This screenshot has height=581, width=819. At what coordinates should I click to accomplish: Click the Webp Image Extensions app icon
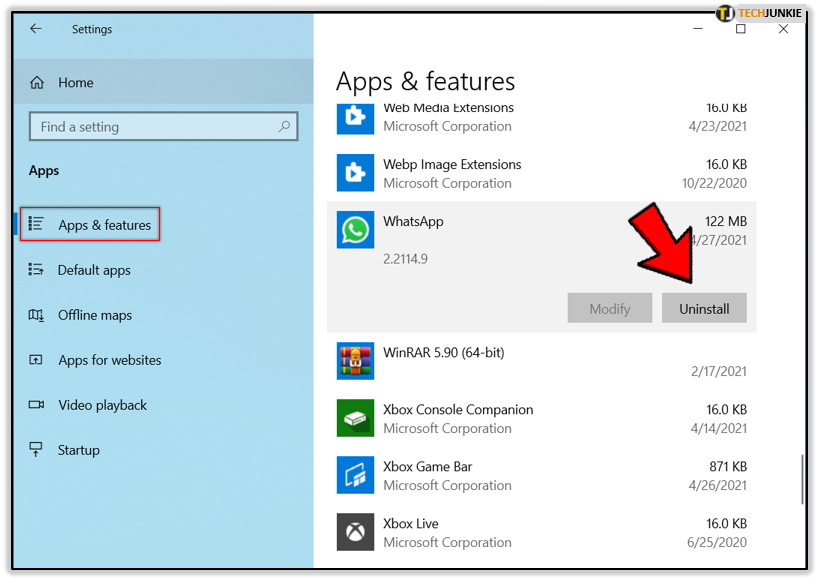point(355,172)
